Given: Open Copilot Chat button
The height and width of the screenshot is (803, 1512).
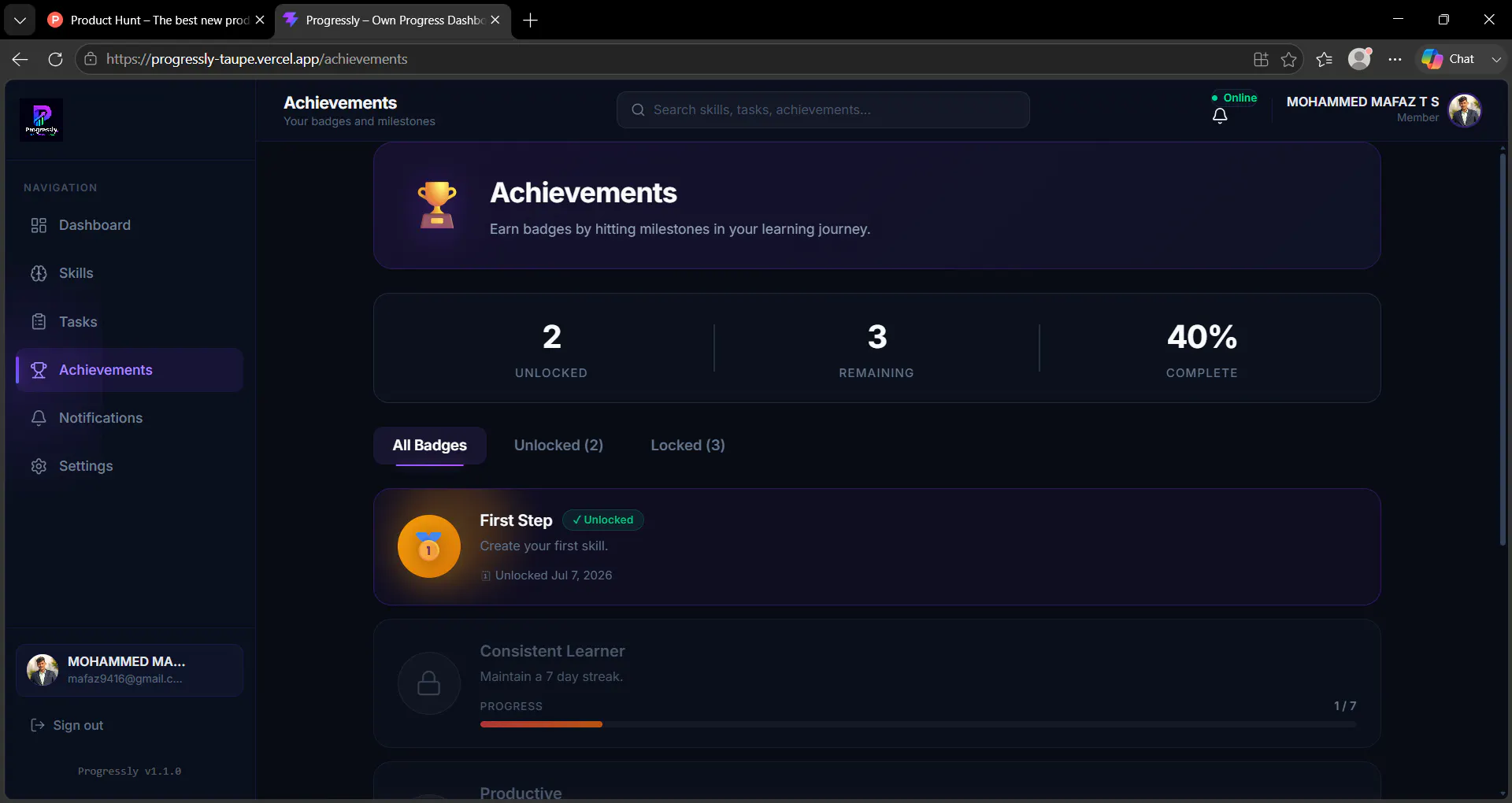Looking at the screenshot, I should 1448,59.
